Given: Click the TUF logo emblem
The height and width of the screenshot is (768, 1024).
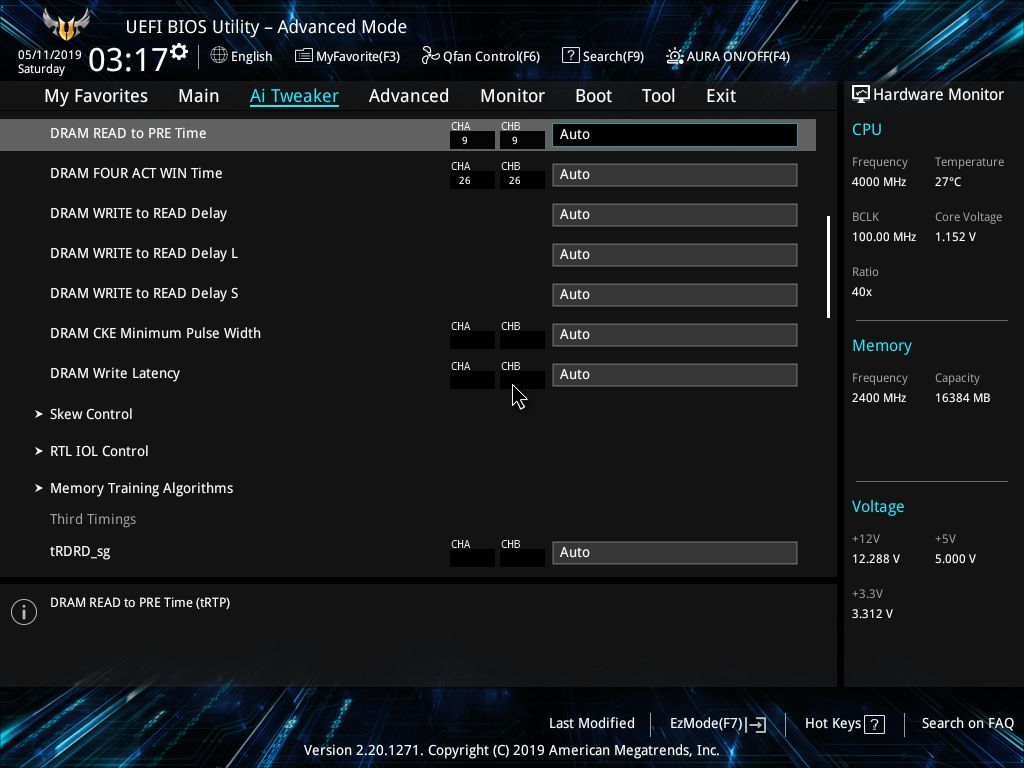Looking at the screenshot, I should 66,25.
